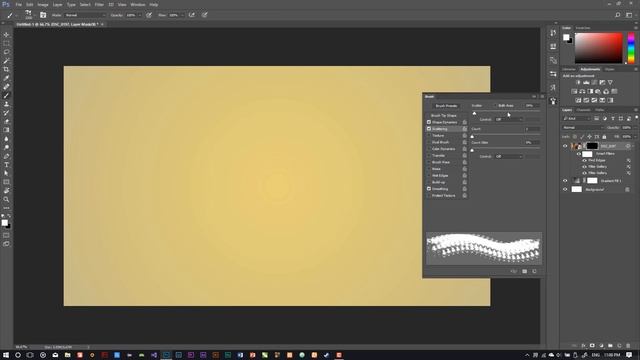The width and height of the screenshot is (640, 360).
Task: Click the foreground color swatch in Color panel
Action: (566, 37)
